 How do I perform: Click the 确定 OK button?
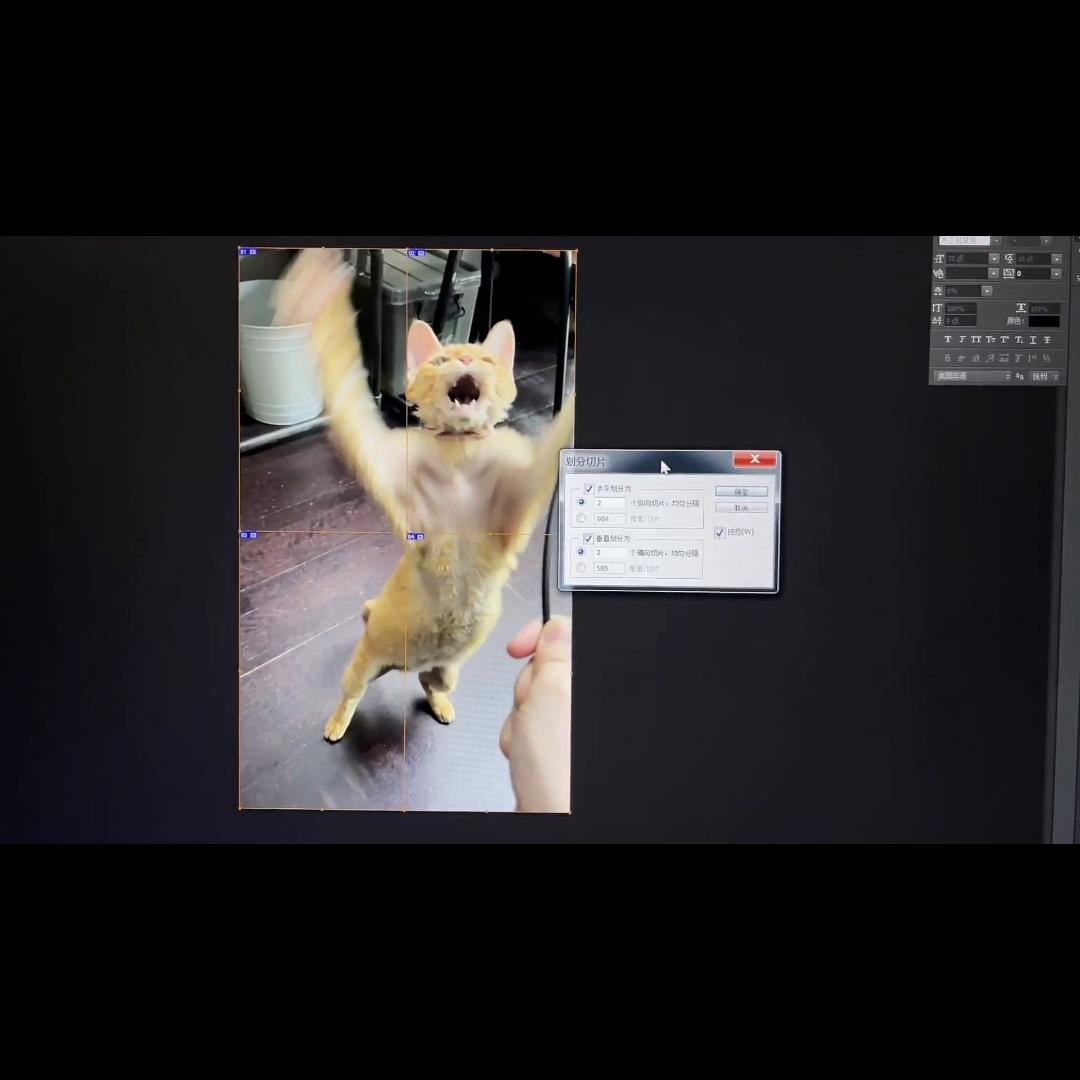pos(741,492)
